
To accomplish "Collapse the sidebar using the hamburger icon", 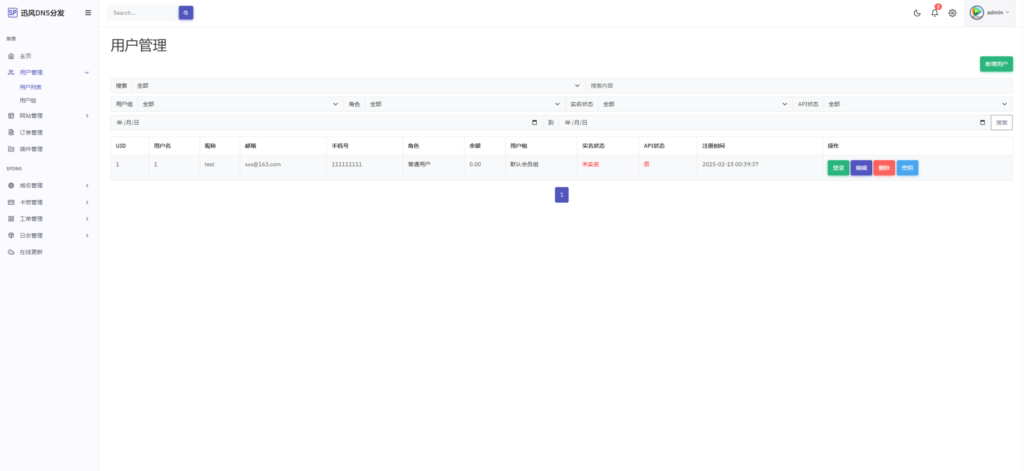I will (x=88, y=13).
